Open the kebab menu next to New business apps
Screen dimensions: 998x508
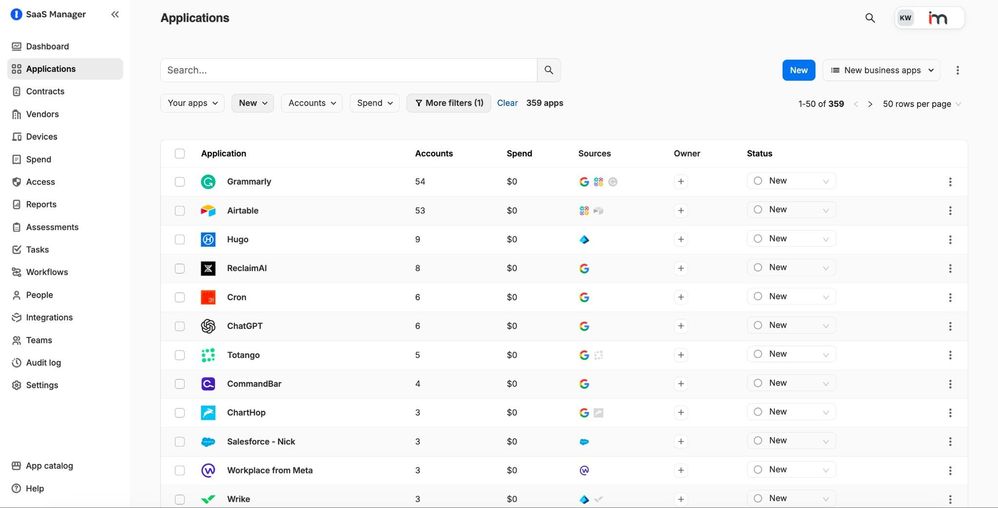[x=957, y=71]
